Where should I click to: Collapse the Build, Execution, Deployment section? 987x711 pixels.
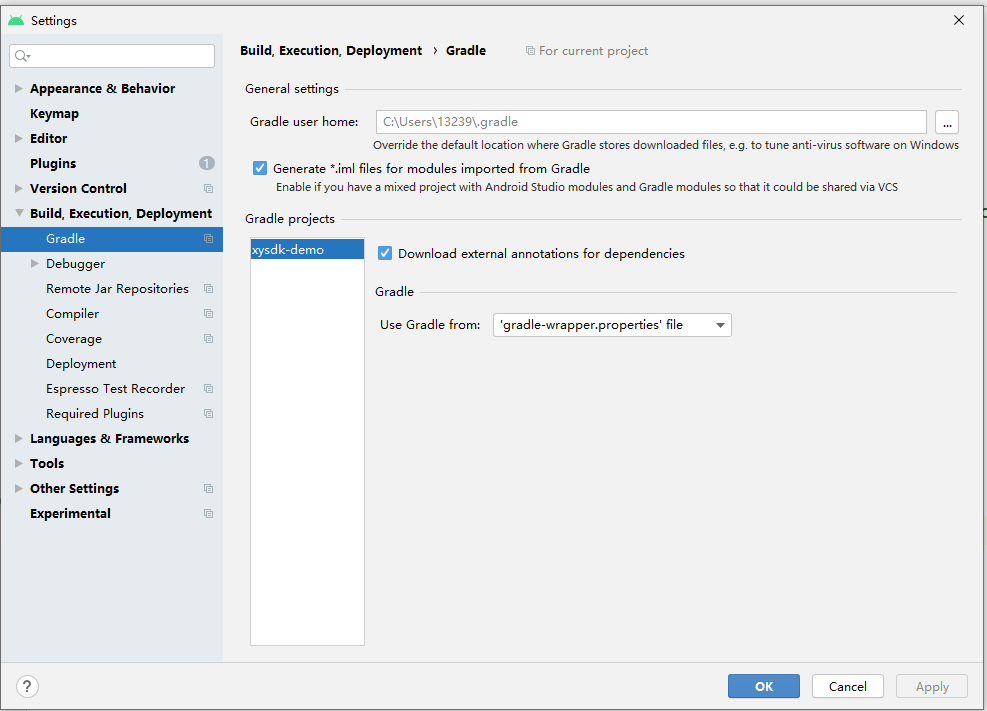point(18,213)
